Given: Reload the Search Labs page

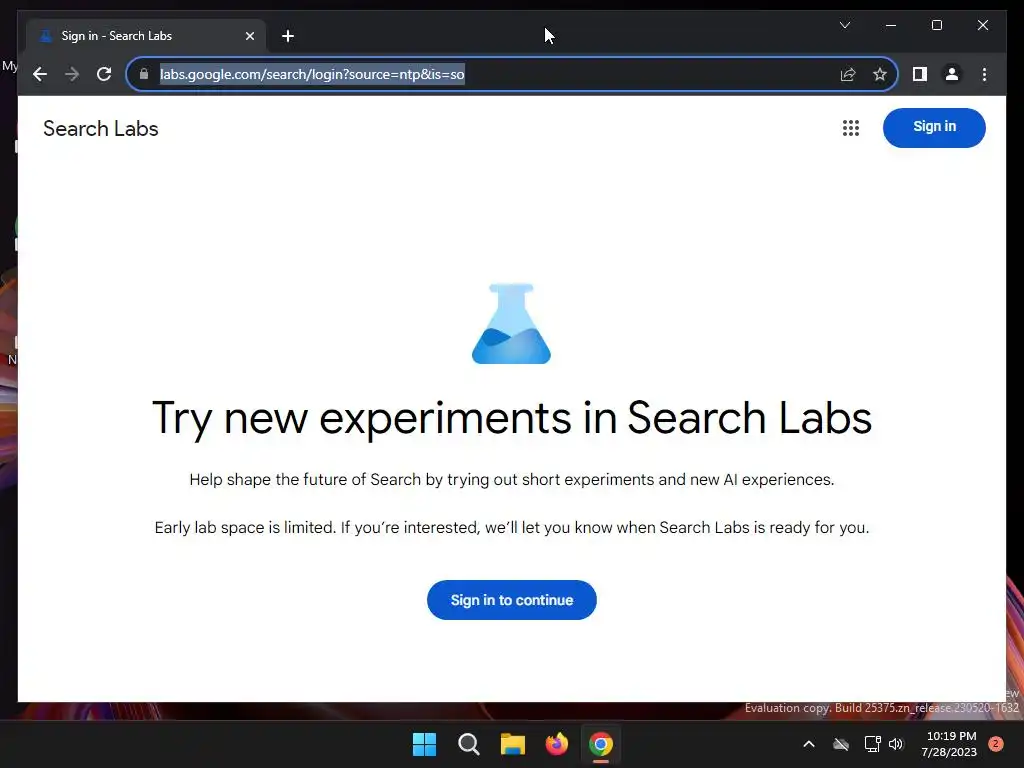Looking at the screenshot, I should [104, 74].
